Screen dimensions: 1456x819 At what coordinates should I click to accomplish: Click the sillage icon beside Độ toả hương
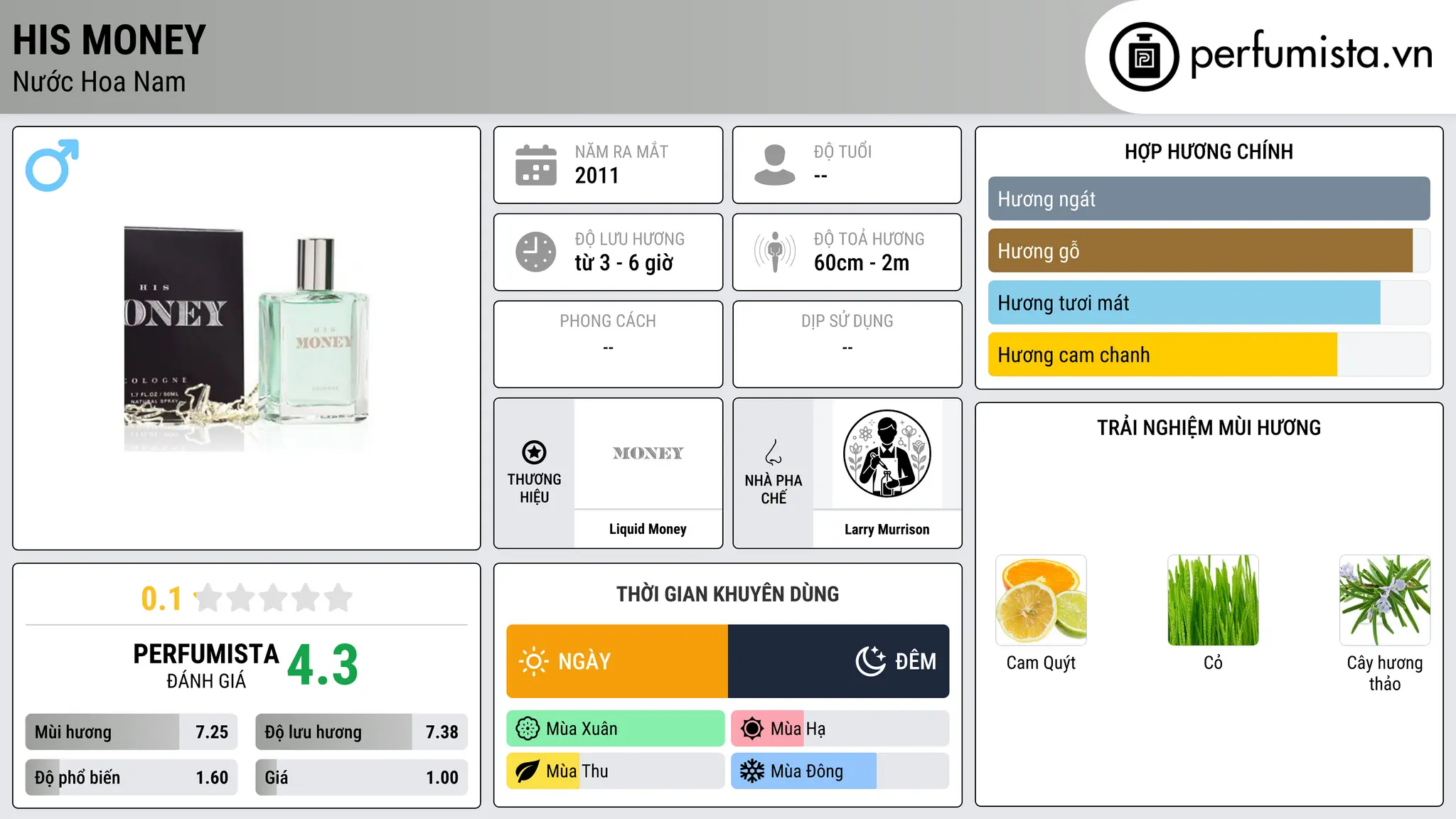(x=775, y=252)
